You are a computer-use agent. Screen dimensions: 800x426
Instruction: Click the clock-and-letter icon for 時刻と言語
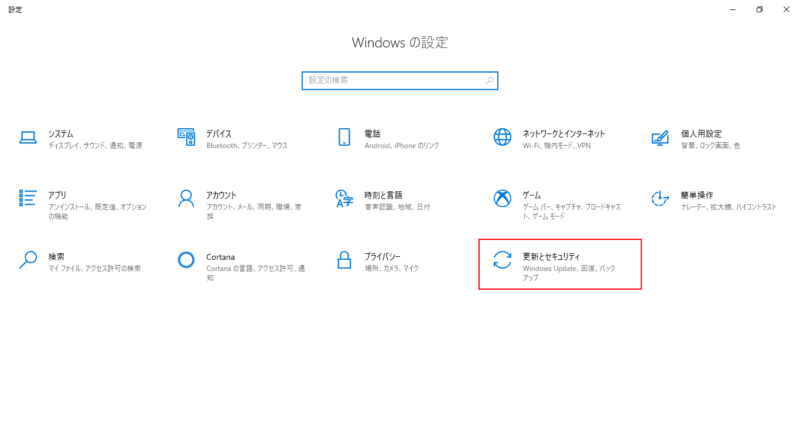pyautogui.click(x=344, y=198)
